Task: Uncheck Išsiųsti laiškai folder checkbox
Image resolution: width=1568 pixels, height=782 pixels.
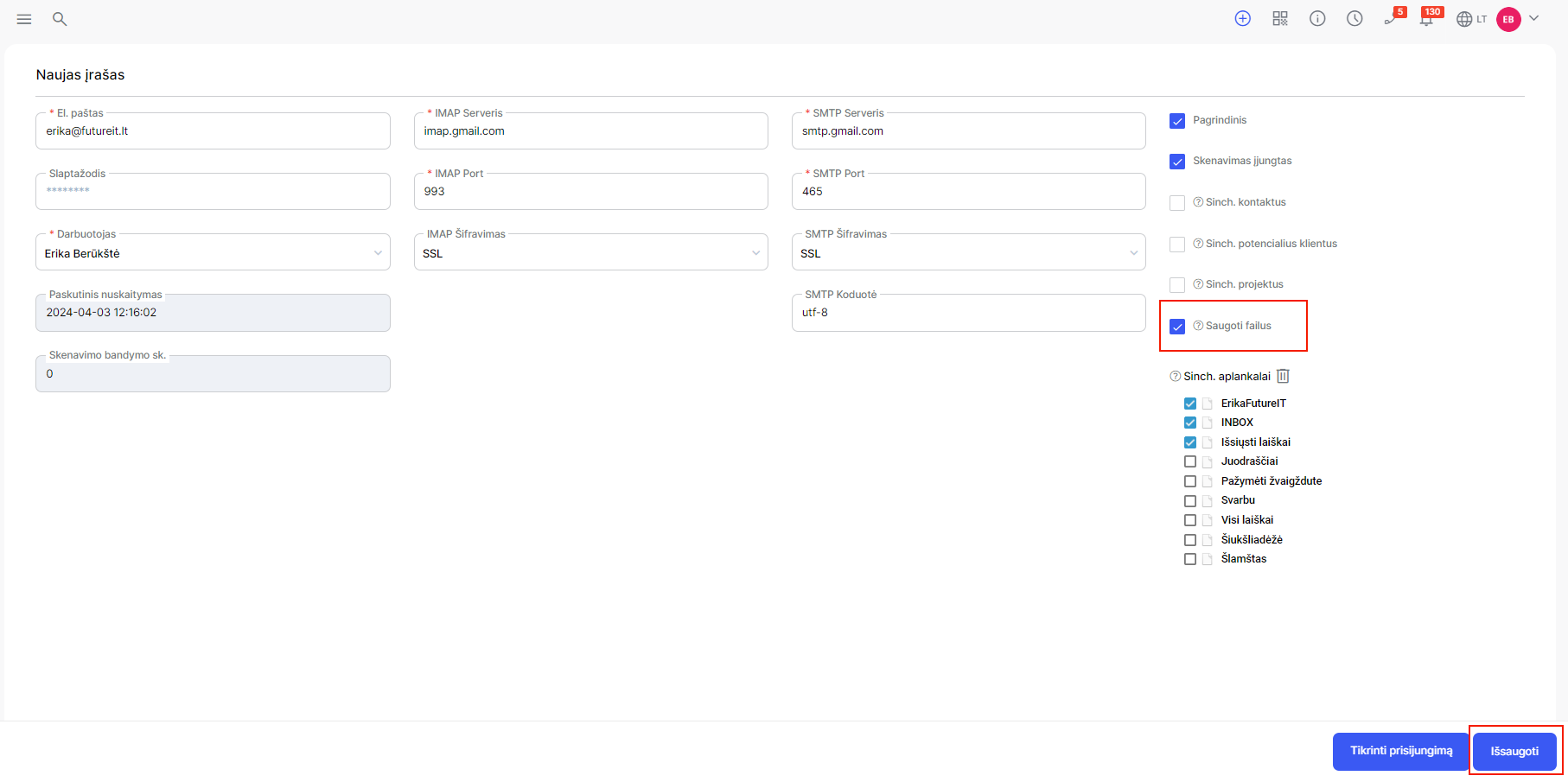Action: click(1190, 442)
